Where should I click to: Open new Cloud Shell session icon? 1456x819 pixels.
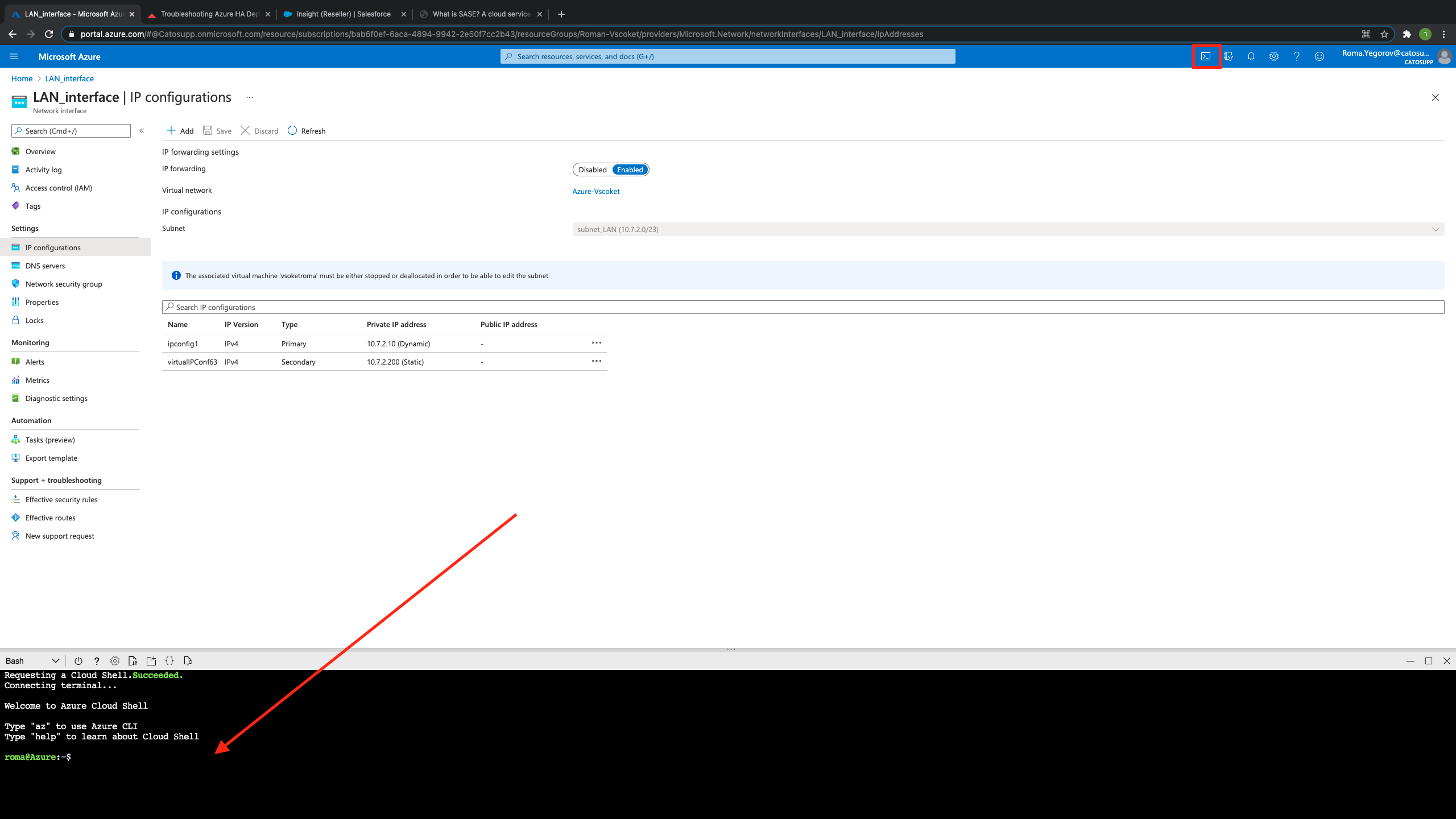[151, 661]
